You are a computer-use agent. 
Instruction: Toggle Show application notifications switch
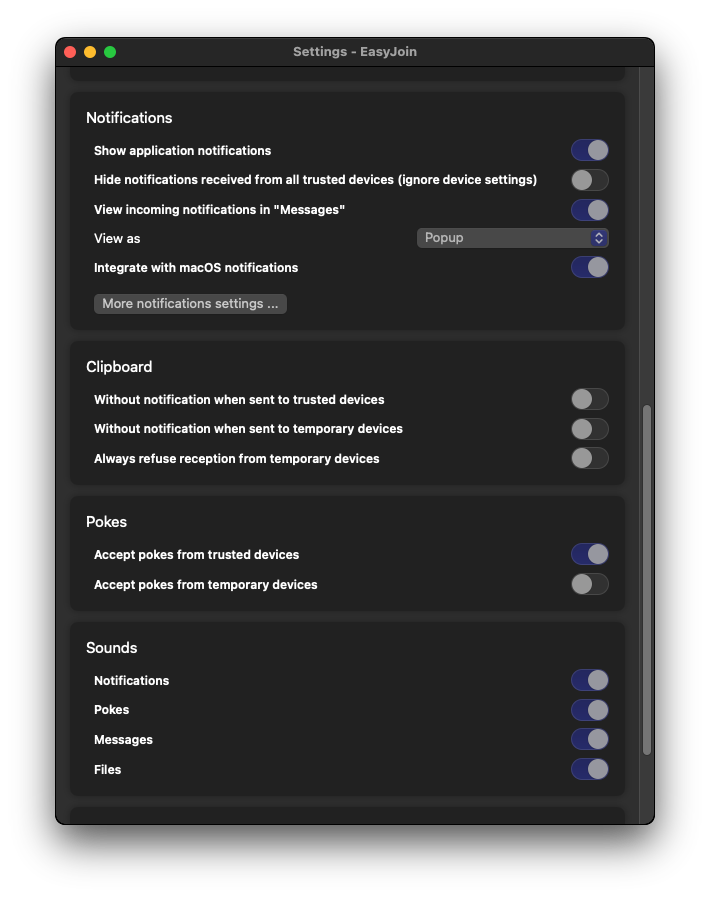coord(589,150)
